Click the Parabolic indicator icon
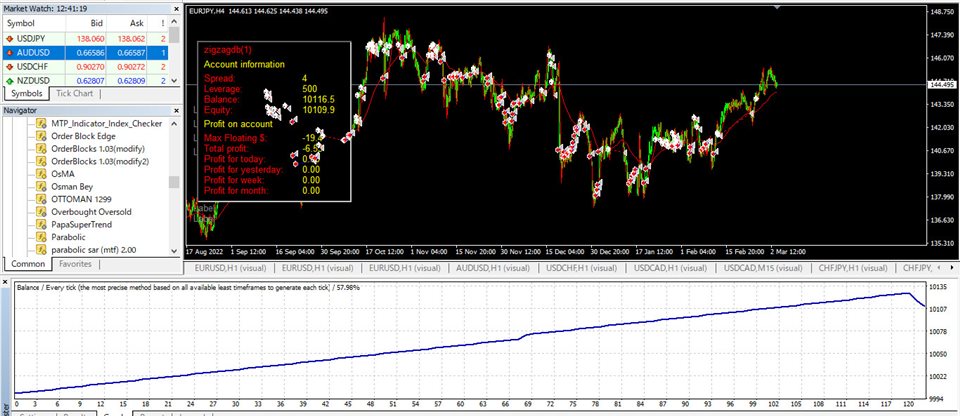The image size is (960, 416). (42, 236)
